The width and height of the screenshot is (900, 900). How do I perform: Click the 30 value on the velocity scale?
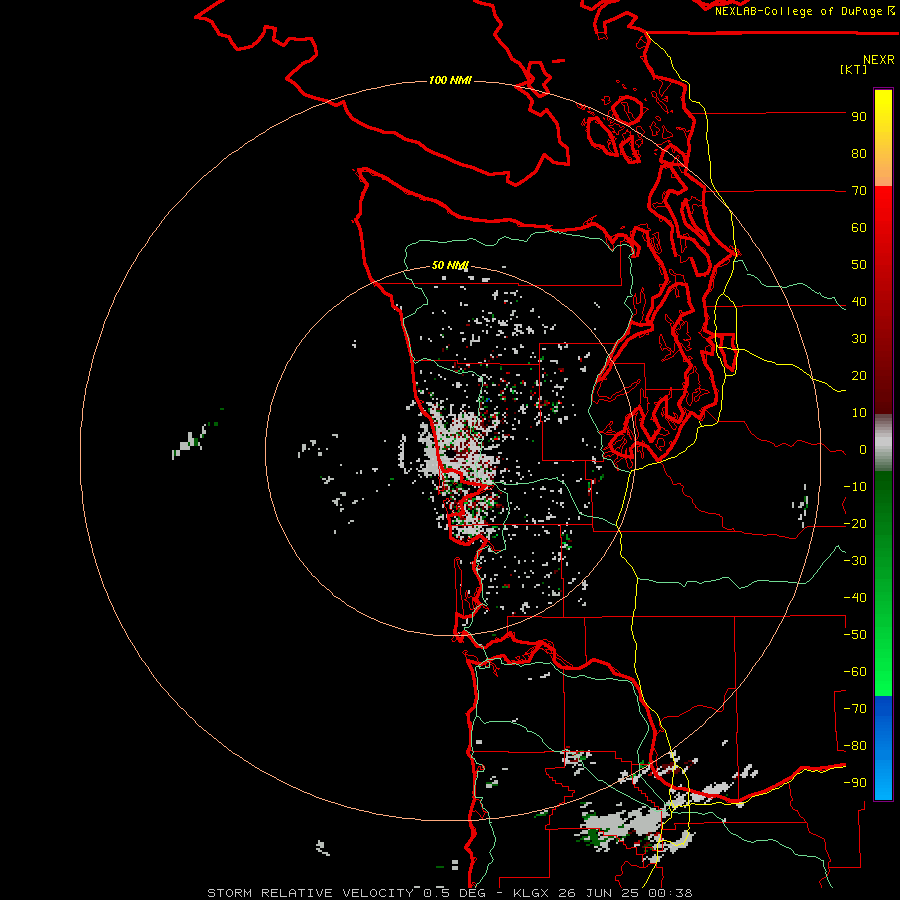pos(859,339)
